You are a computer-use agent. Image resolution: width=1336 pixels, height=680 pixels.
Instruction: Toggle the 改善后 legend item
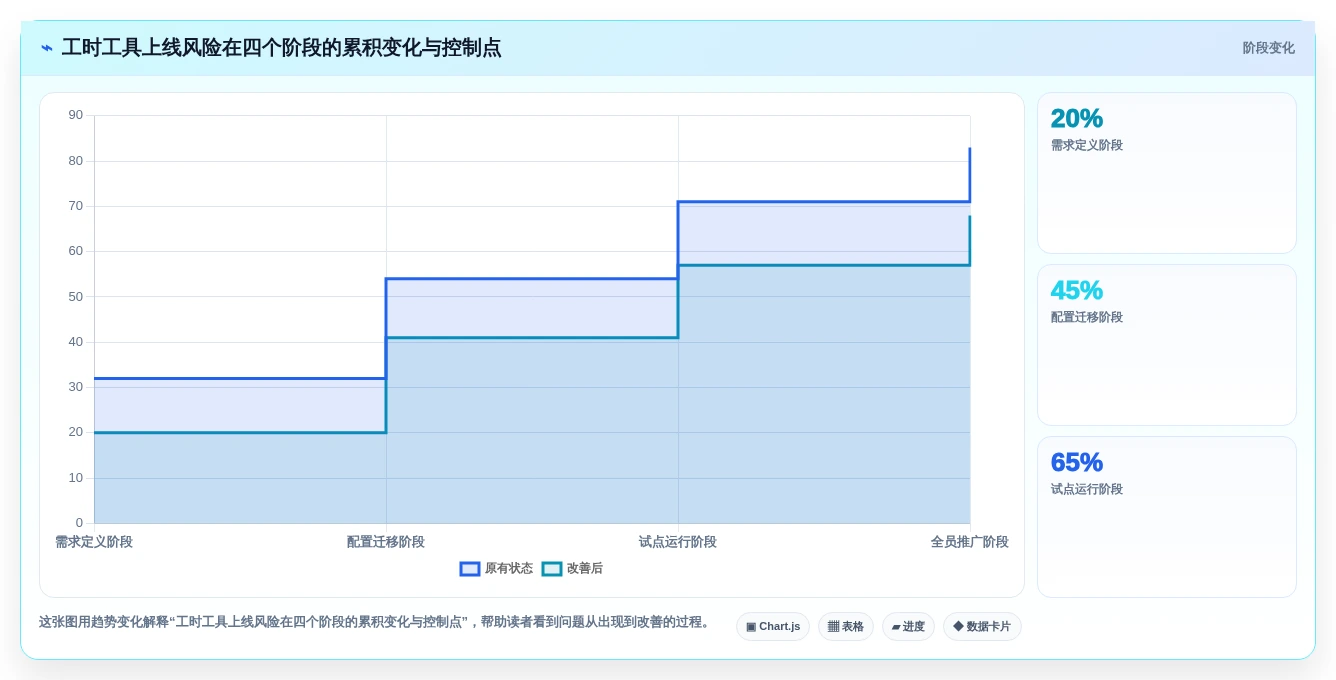(572, 568)
